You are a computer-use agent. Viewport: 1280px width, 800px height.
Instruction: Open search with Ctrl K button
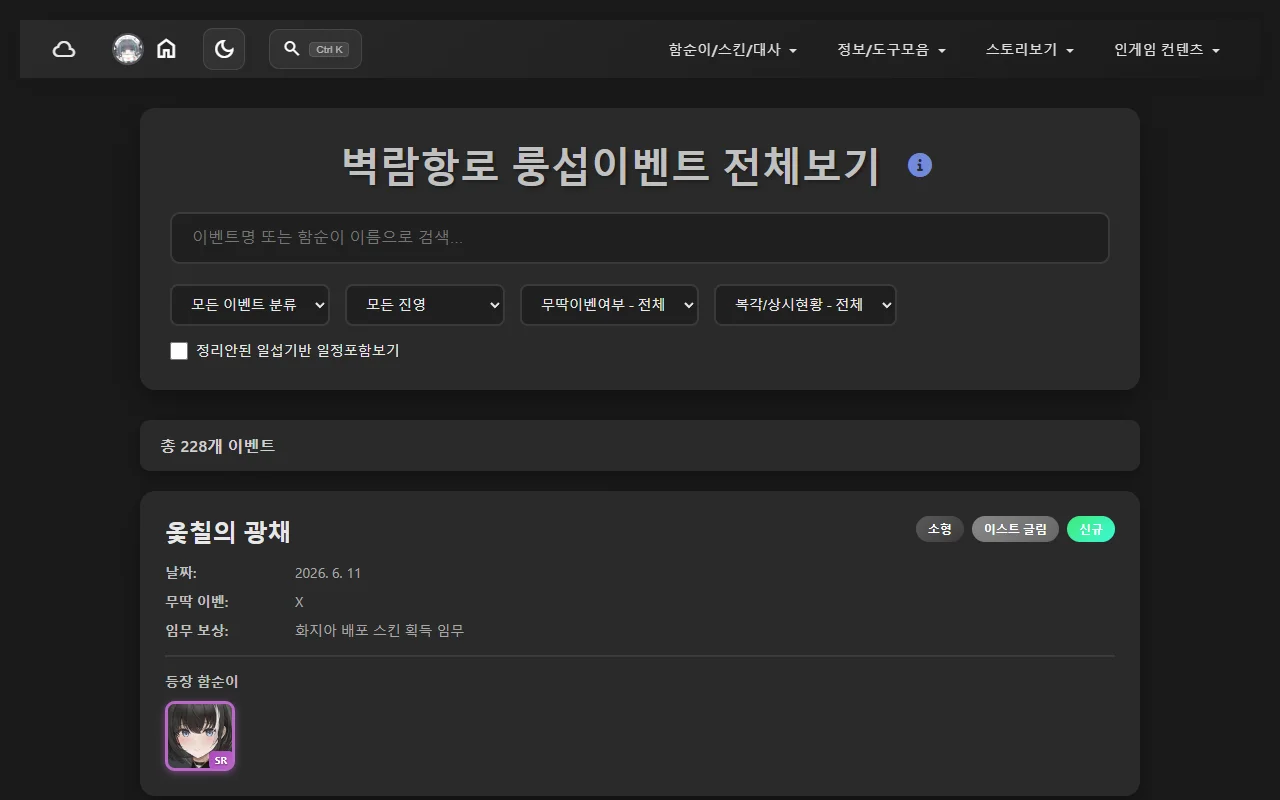(x=315, y=49)
